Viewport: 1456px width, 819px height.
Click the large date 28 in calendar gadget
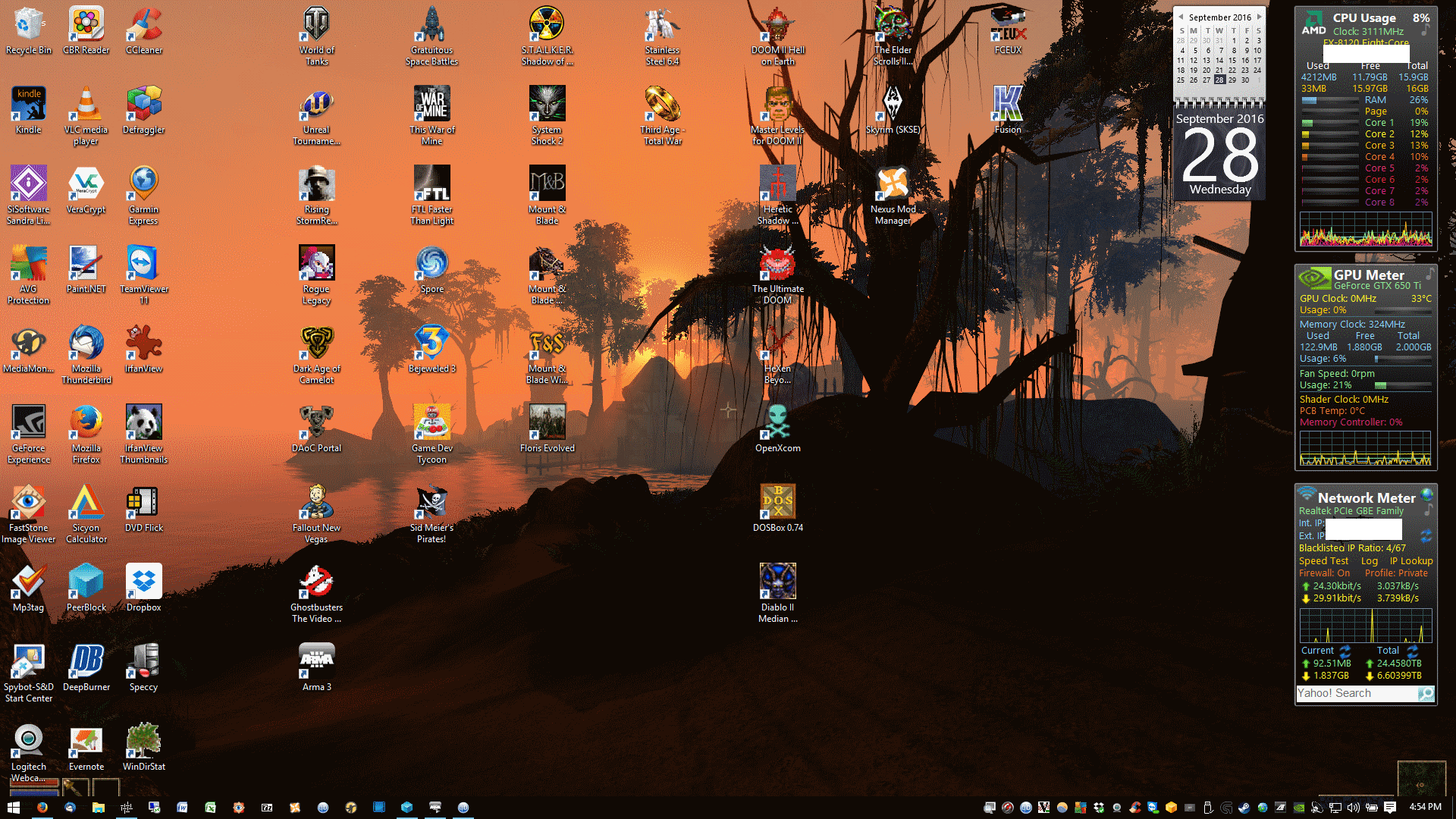point(1219,154)
